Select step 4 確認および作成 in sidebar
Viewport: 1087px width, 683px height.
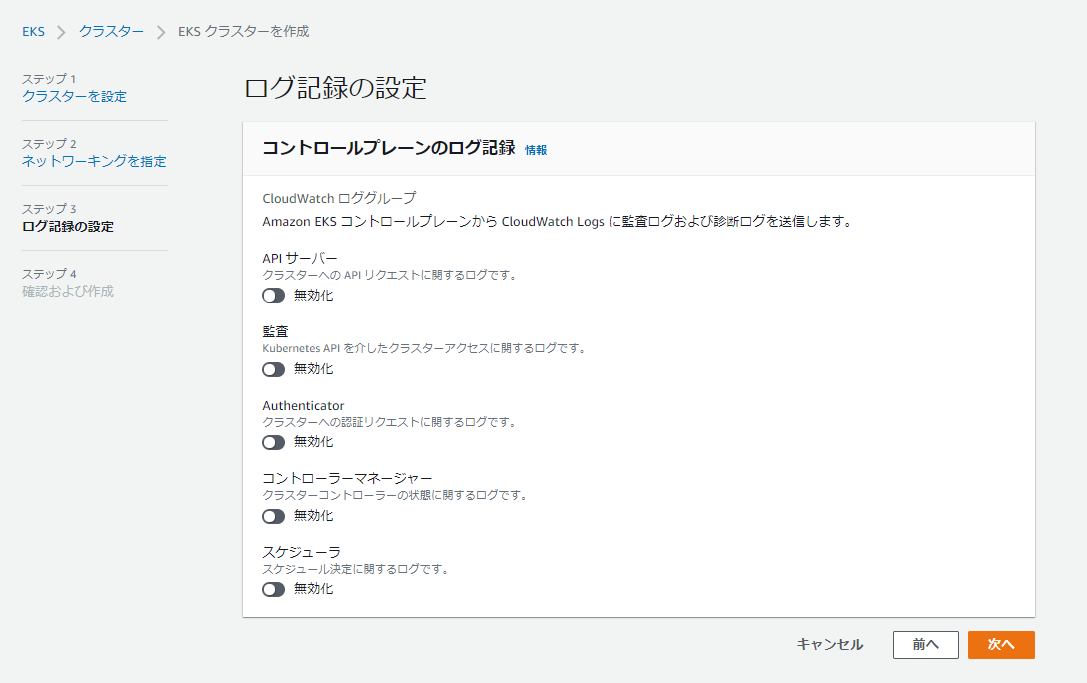[68, 291]
